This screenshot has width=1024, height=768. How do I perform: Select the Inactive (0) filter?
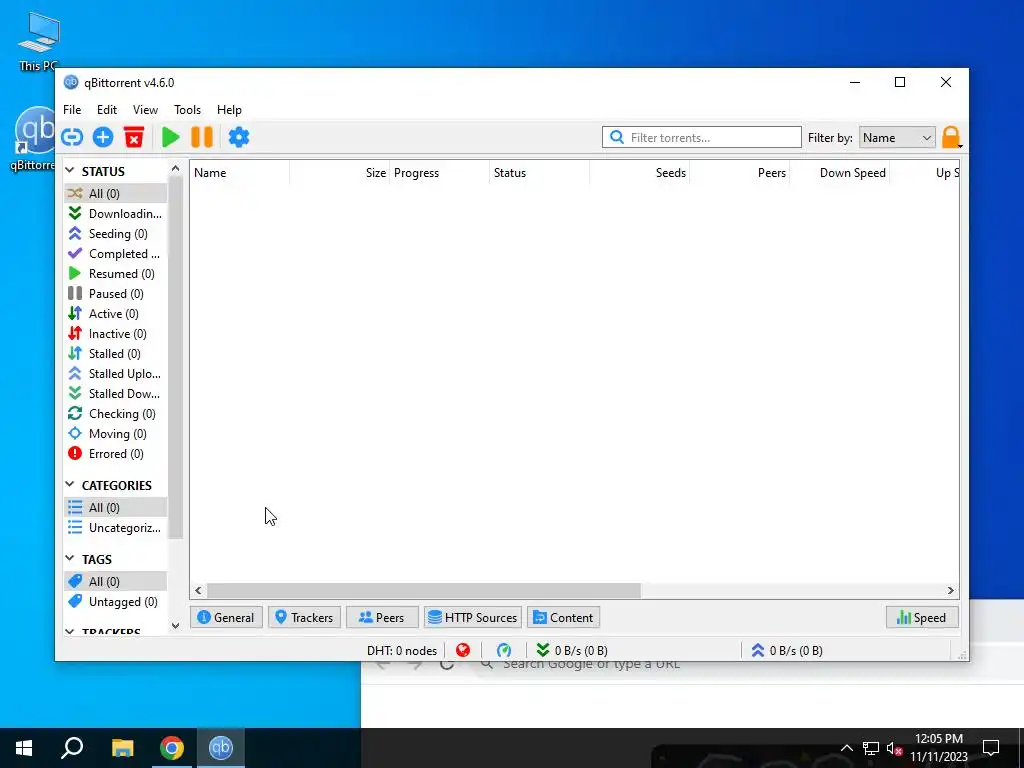[x=116, y=334]
